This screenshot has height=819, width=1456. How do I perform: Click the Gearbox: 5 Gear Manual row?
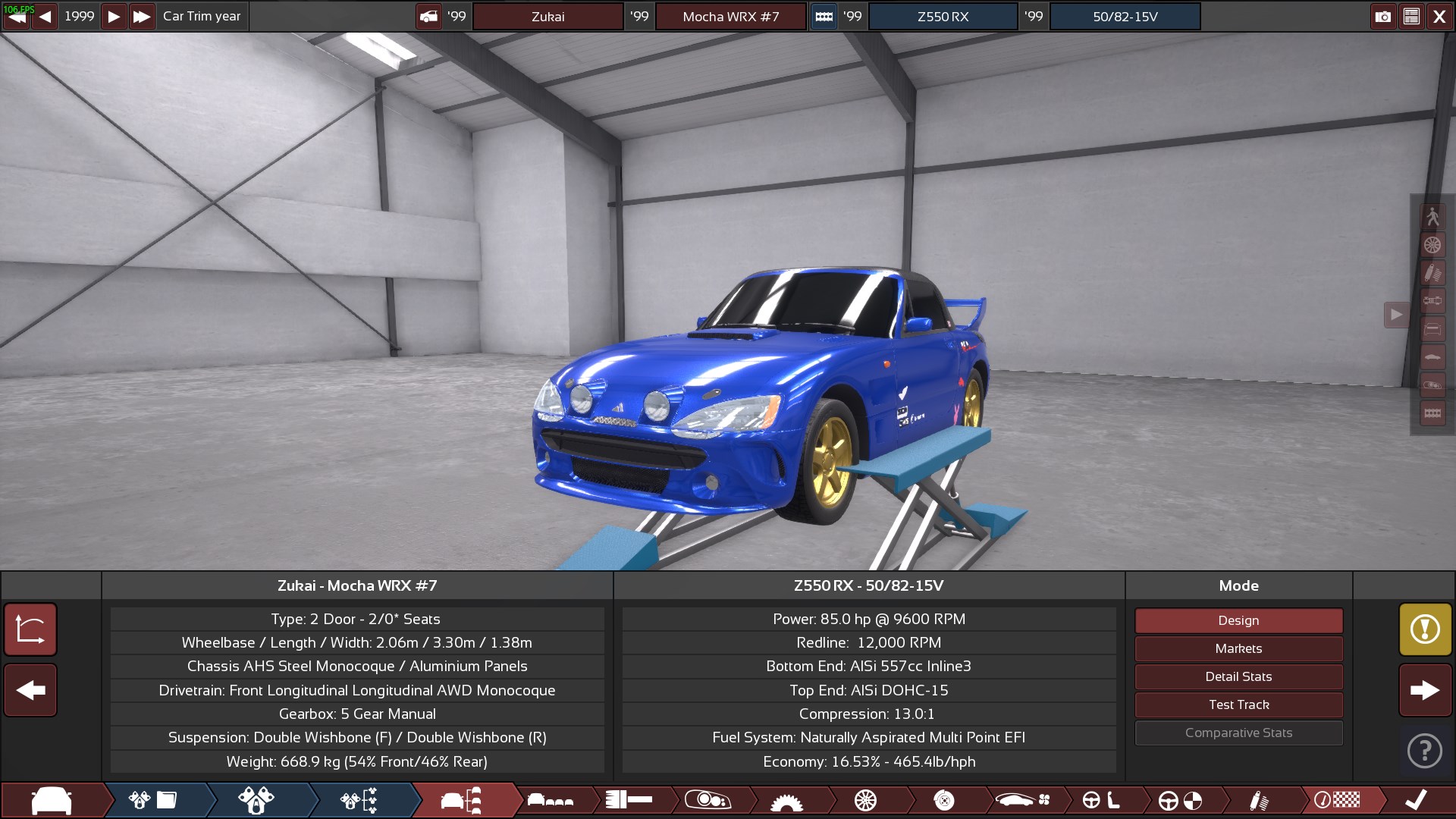coord(357,714)
